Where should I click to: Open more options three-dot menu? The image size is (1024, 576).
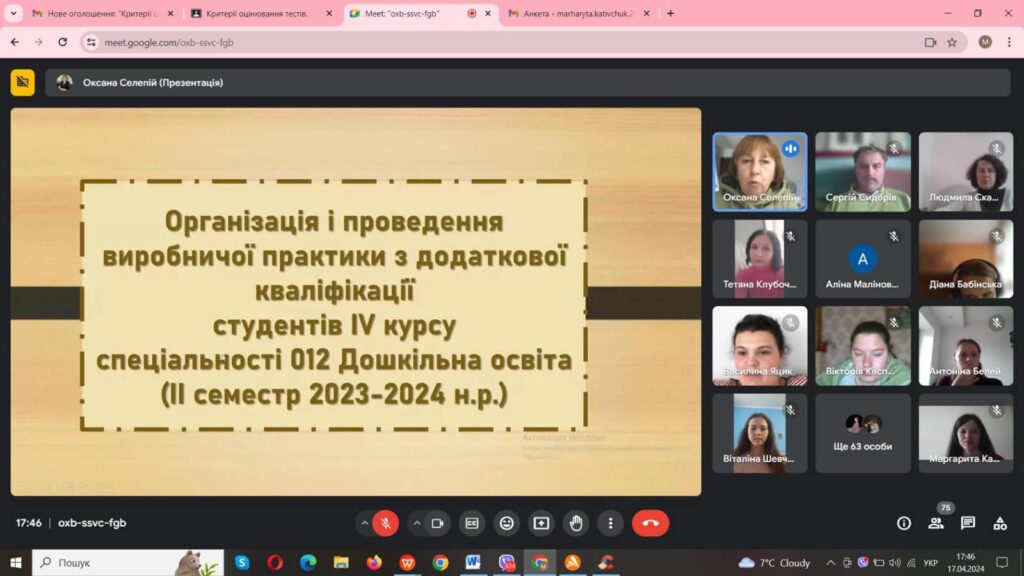pos(610,523)
